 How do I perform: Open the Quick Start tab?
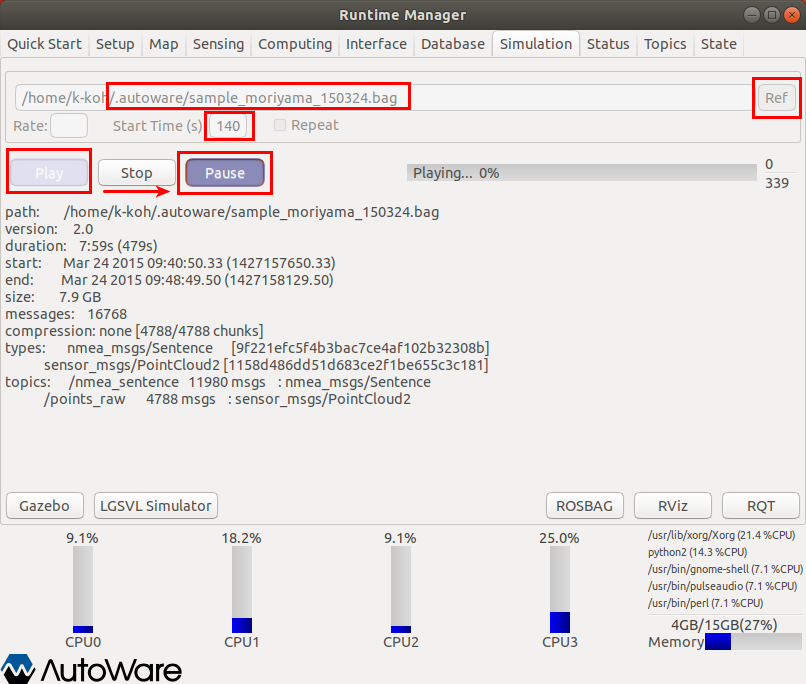click(44, 44)
